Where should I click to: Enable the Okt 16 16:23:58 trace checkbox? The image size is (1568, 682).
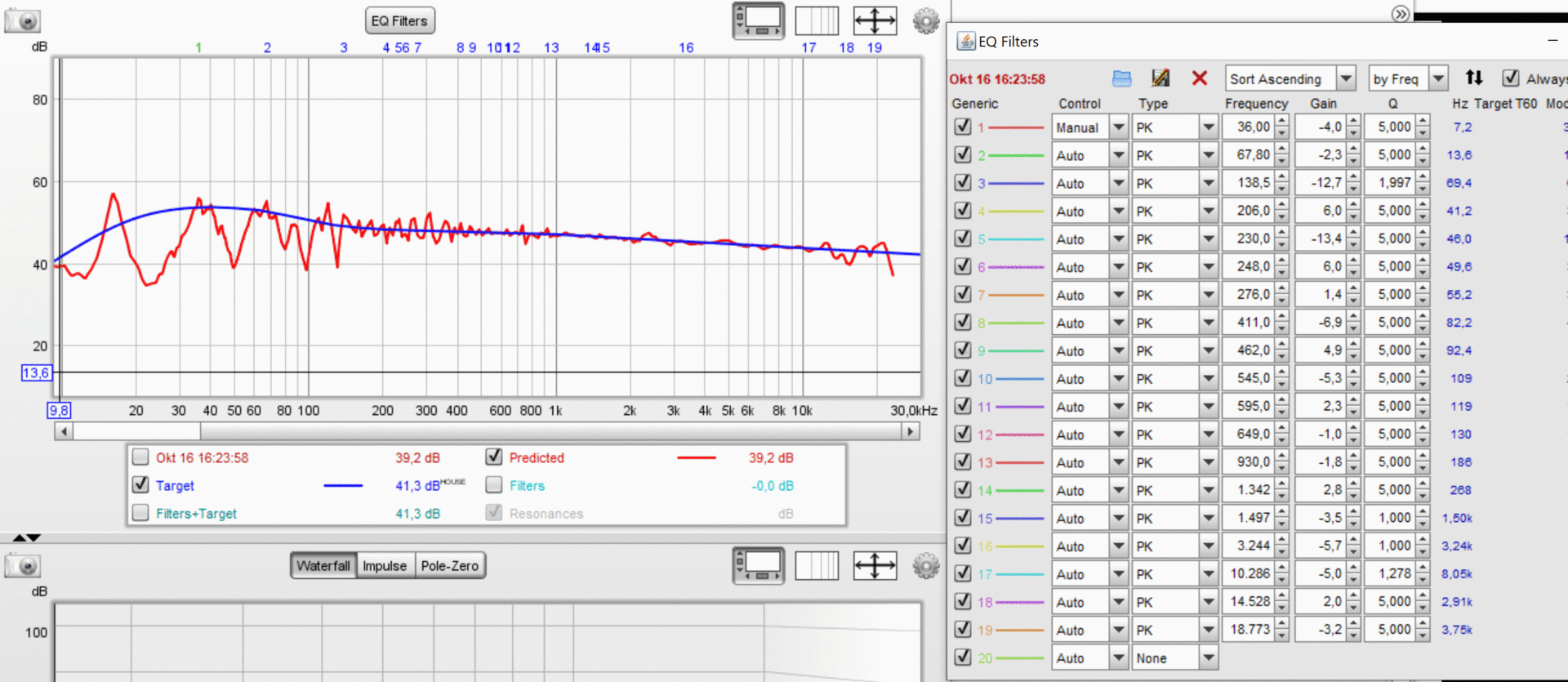click(x=140, y=457)
